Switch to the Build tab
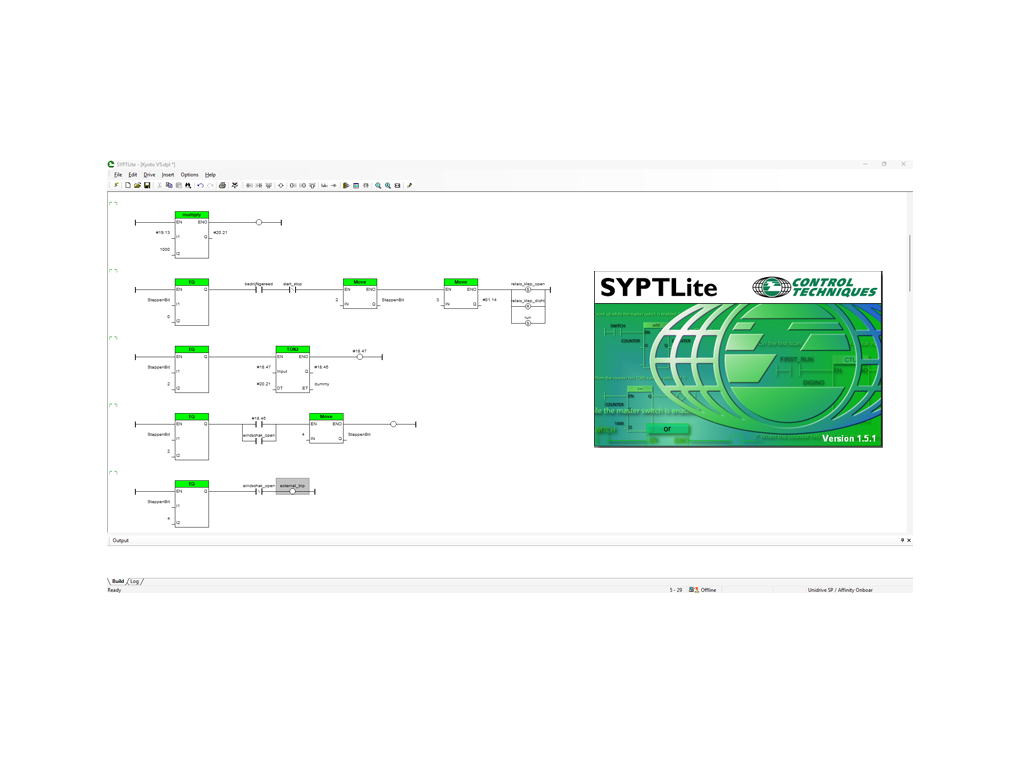The image size is (1024, 768). click(x=119, y=578)
